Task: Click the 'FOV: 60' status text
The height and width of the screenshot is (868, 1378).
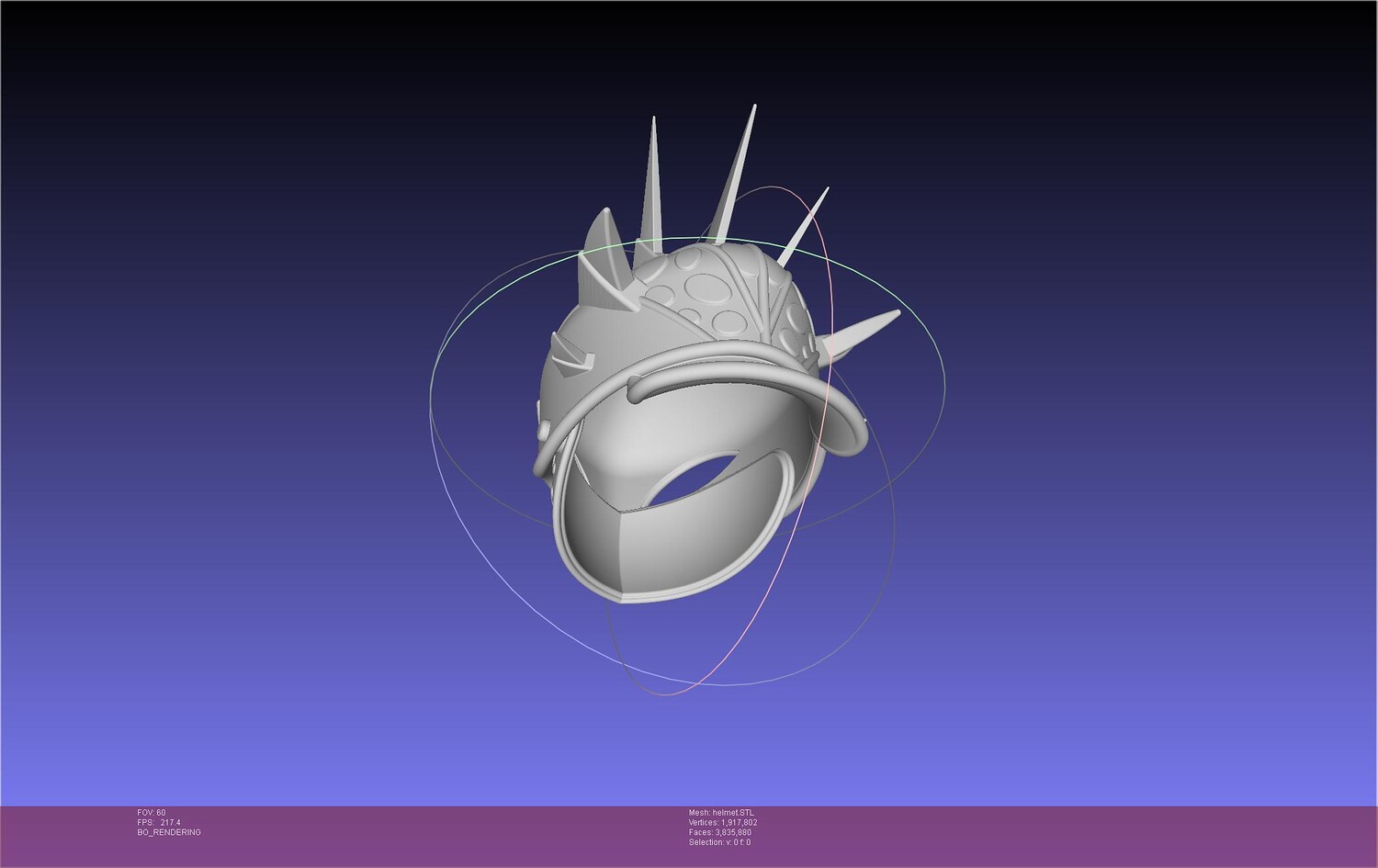Action: tap(152, 813)
